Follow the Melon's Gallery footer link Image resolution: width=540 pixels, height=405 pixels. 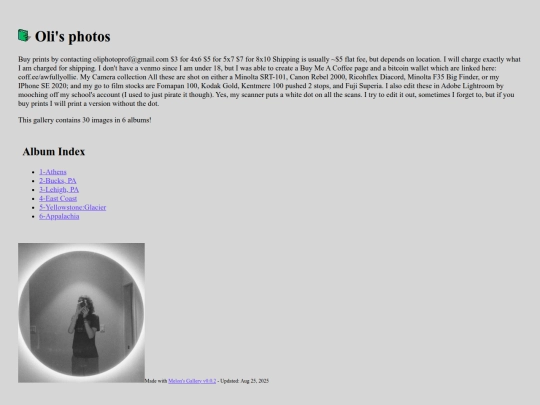tap(192, 381)
